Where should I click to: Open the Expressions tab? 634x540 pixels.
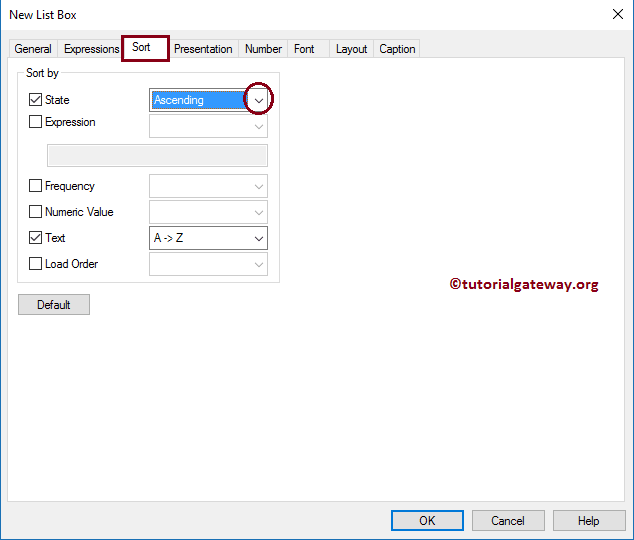pos(91,49)
